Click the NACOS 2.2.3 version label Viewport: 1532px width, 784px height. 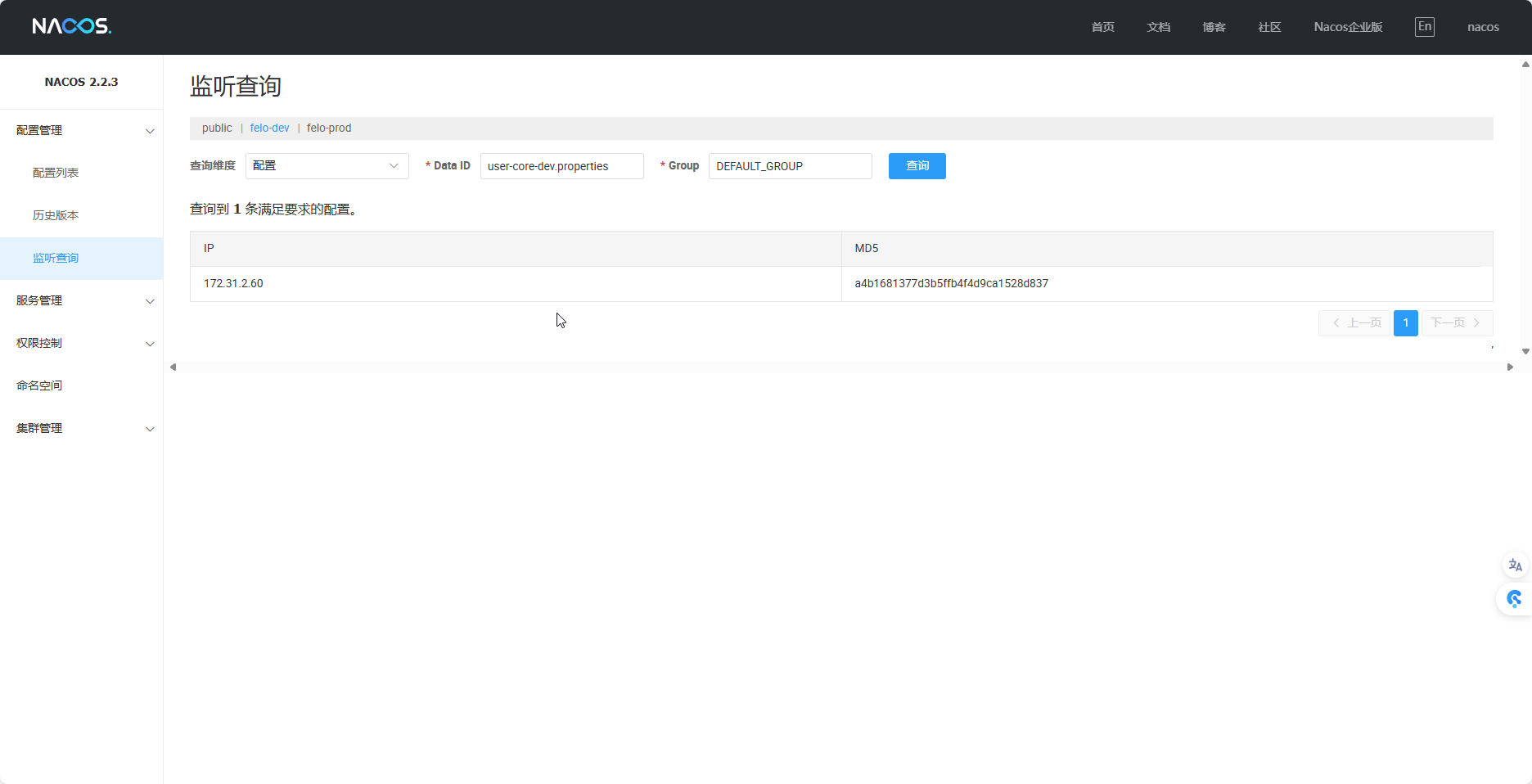(81, 82)
